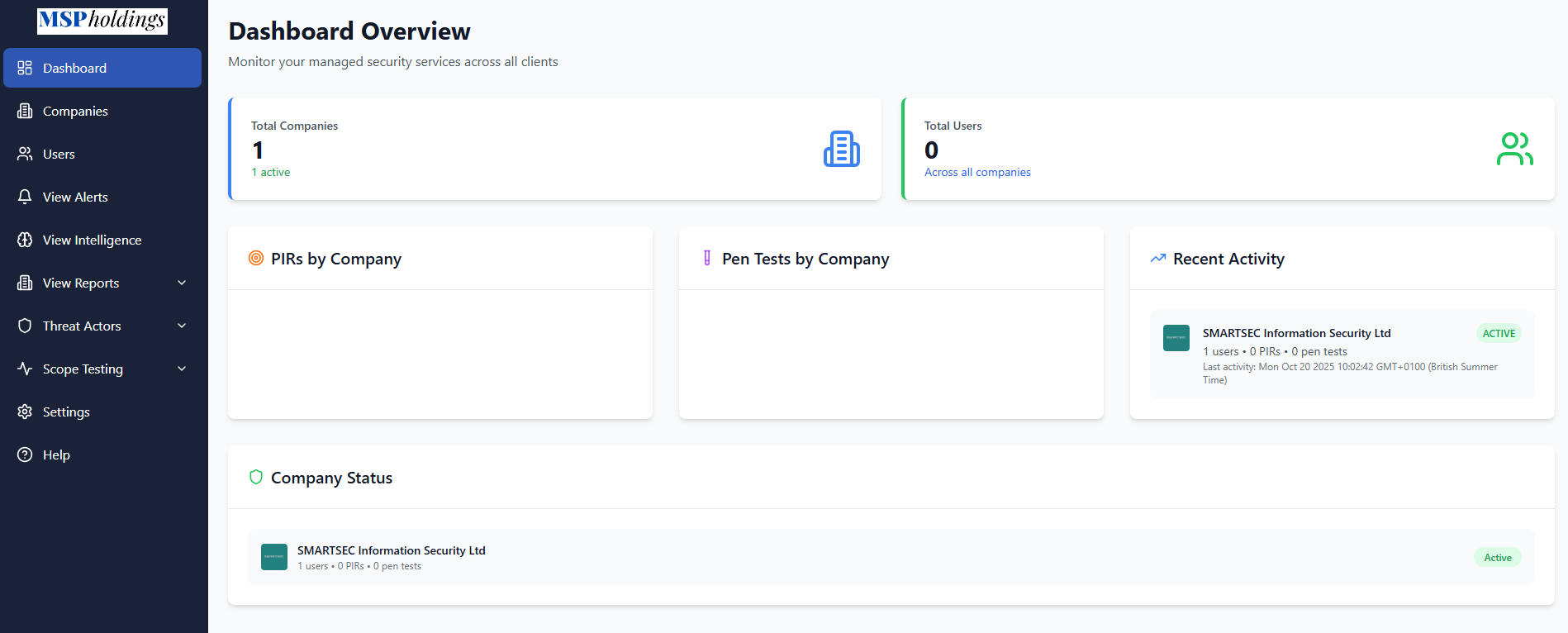The image size is (1568, 633).
Task: Click the MSP holdings logo
Action: coord(102,21)
